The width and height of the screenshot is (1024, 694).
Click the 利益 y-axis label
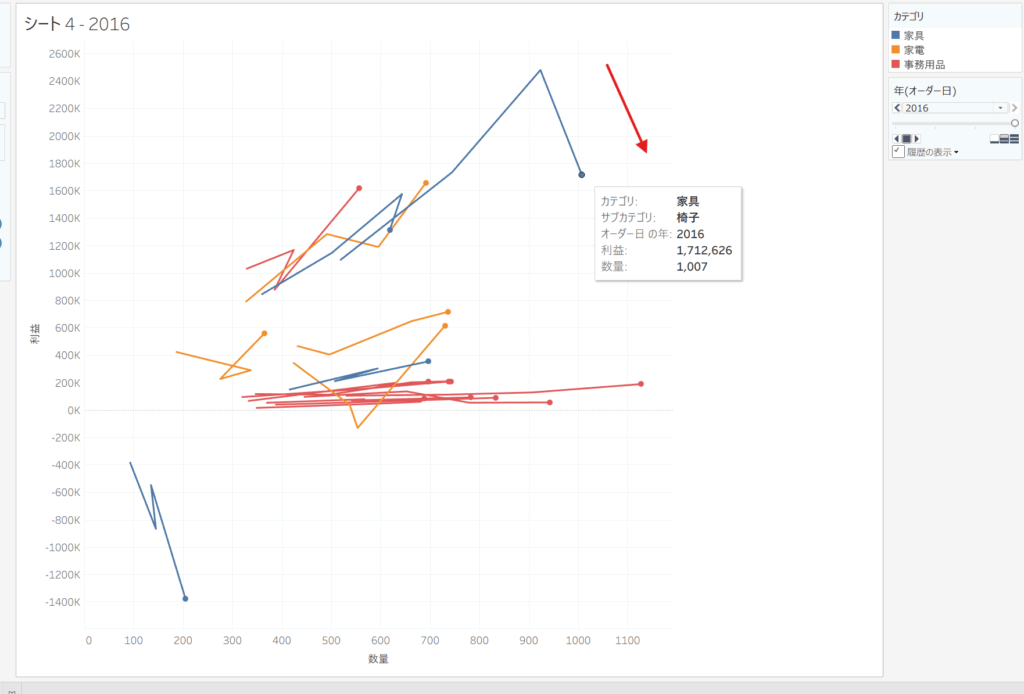[36, 334]
